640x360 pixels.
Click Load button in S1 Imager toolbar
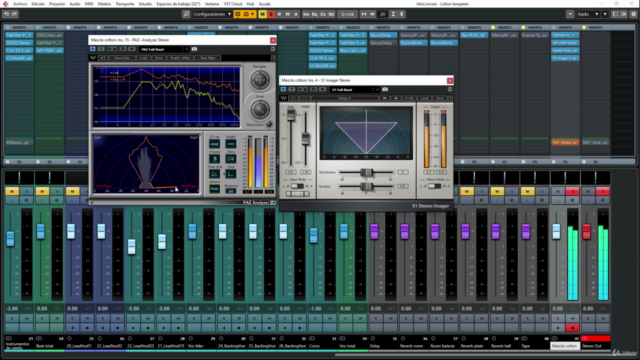pyautogui.click(x=424, y=98)
